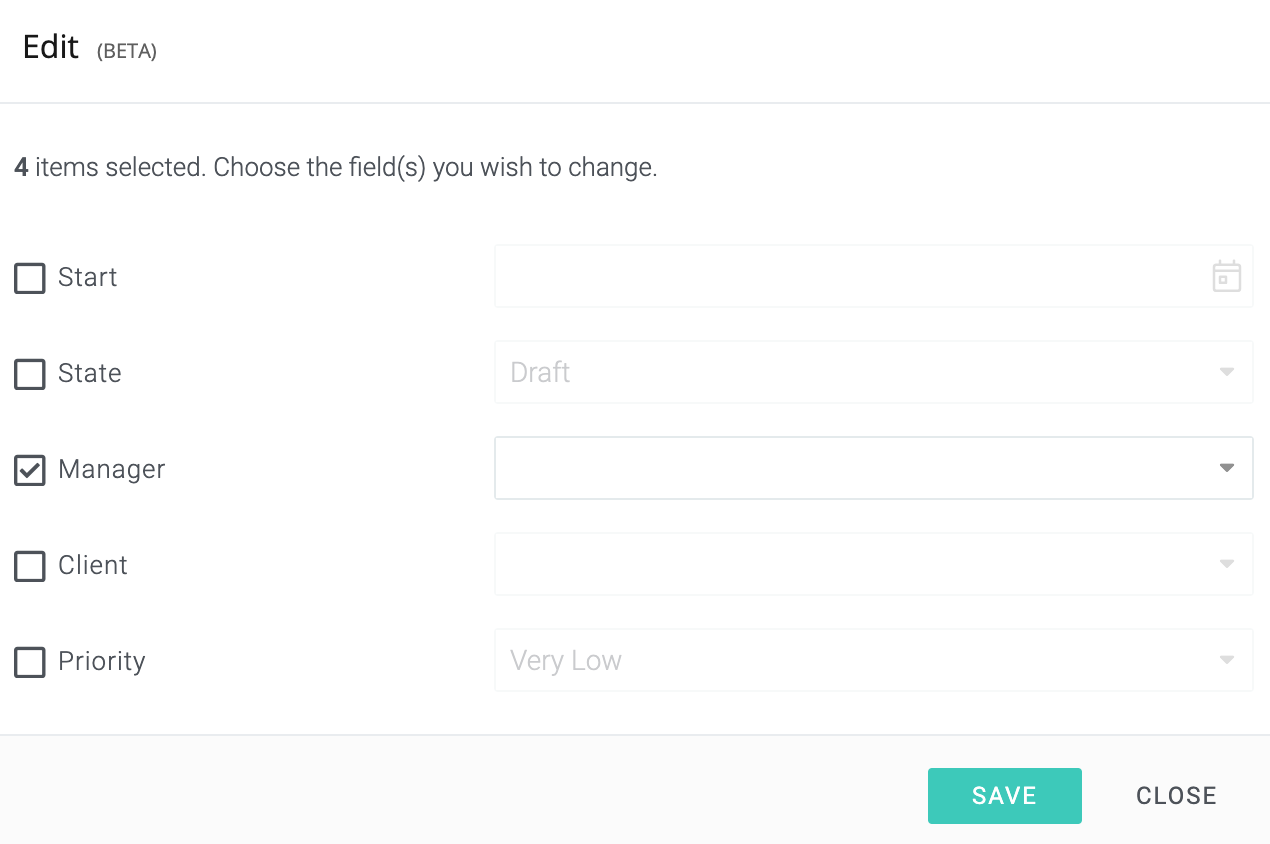Click the State dropdown arrow

(x=1227, y=372)
